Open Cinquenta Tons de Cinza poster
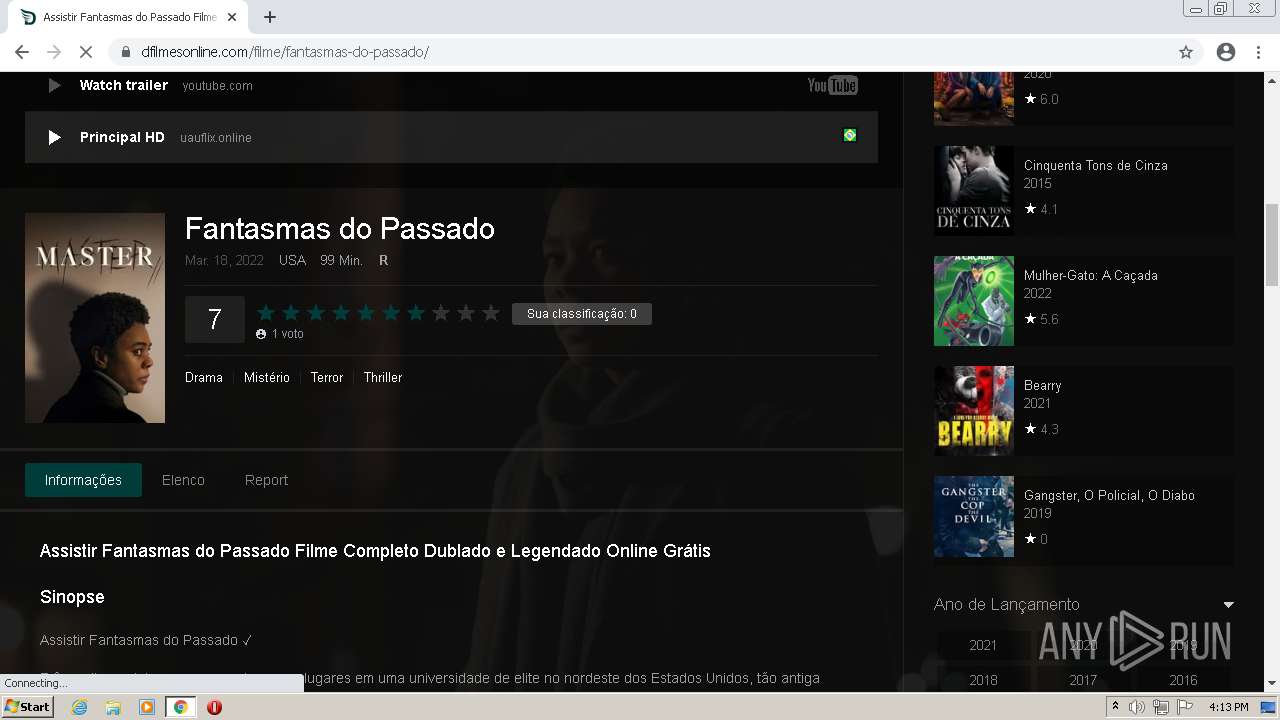 tap(974, 191)
